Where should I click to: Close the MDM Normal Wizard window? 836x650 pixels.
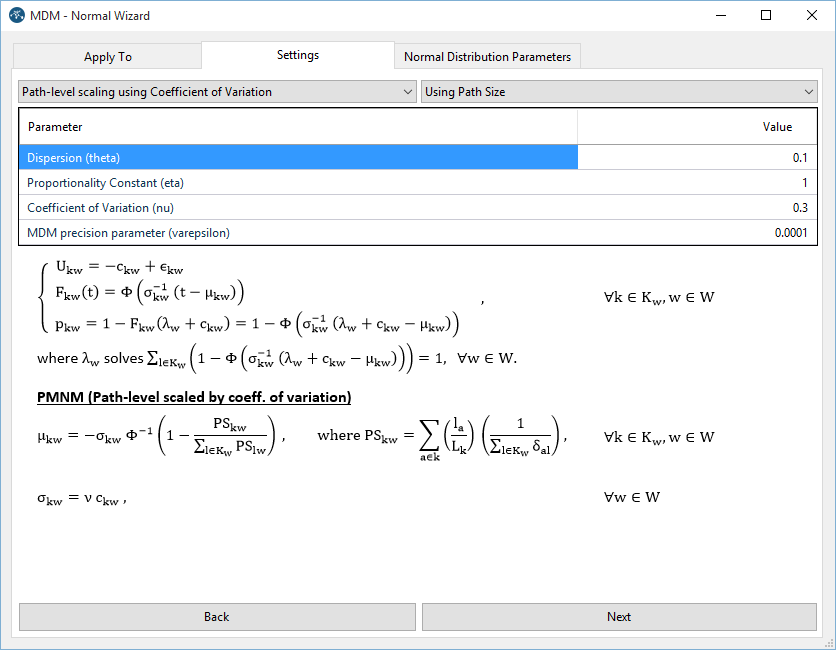[x=812, y=16]
